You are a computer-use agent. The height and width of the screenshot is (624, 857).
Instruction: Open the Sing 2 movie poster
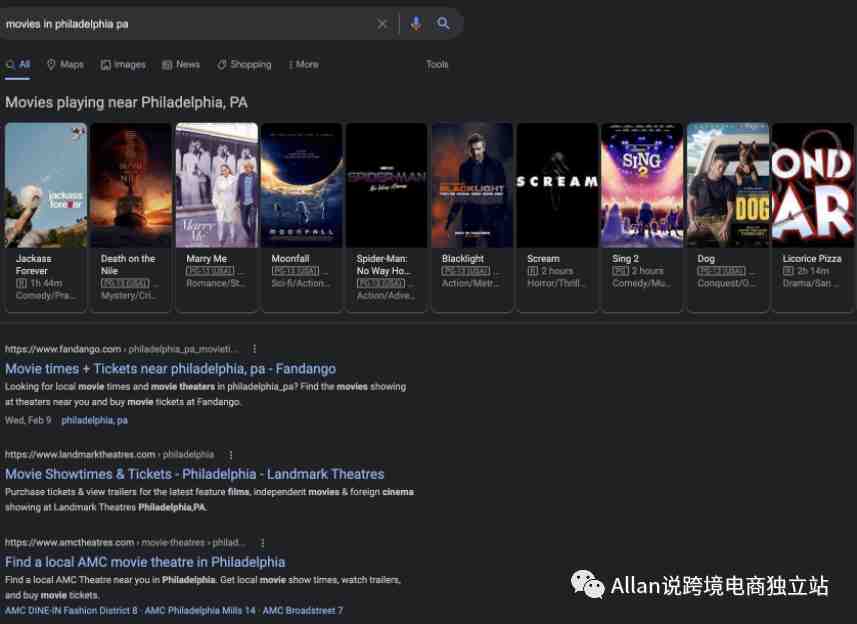point(642,185)
